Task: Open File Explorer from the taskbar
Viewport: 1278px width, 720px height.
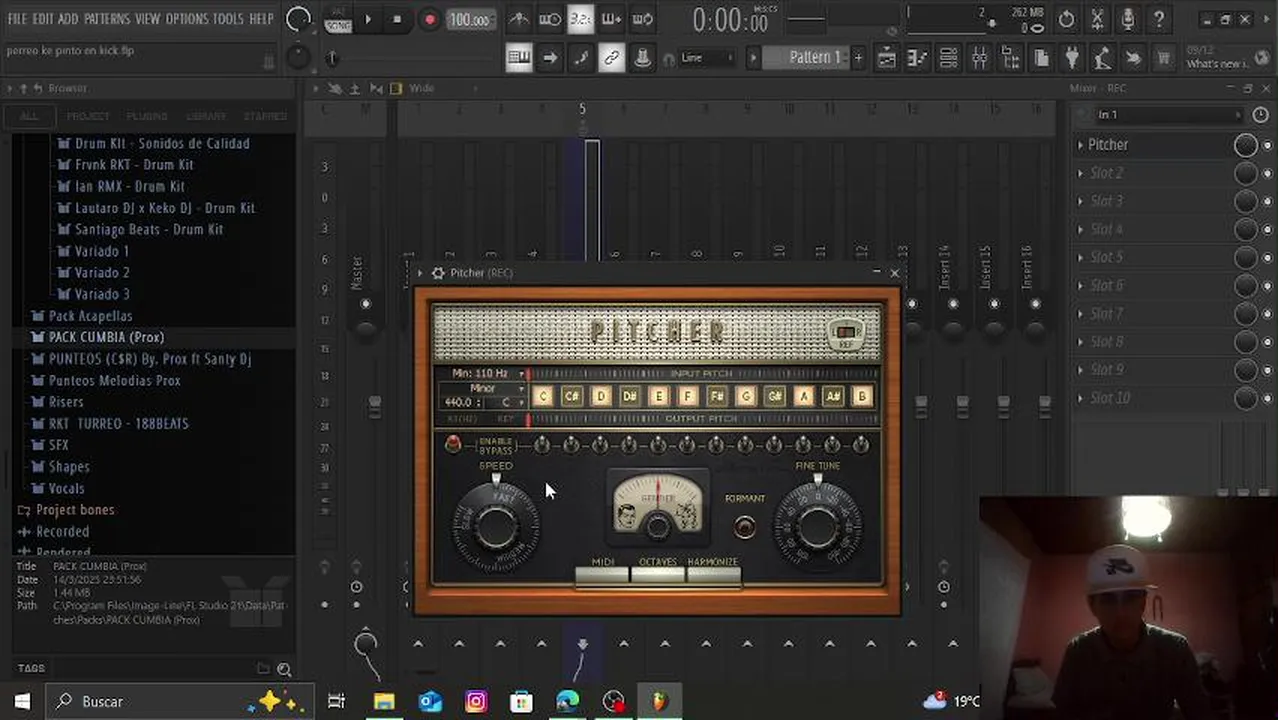Action: tap(384, 702)
